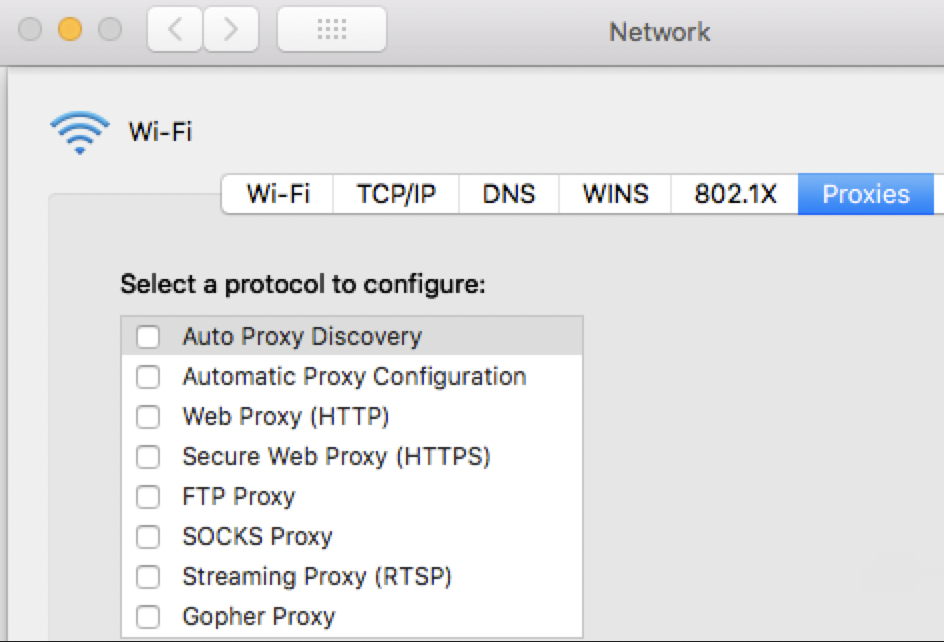This screenshot has width=944, height=642.
Task: Check the Gopher Proxy box
Action: [148, 617]
